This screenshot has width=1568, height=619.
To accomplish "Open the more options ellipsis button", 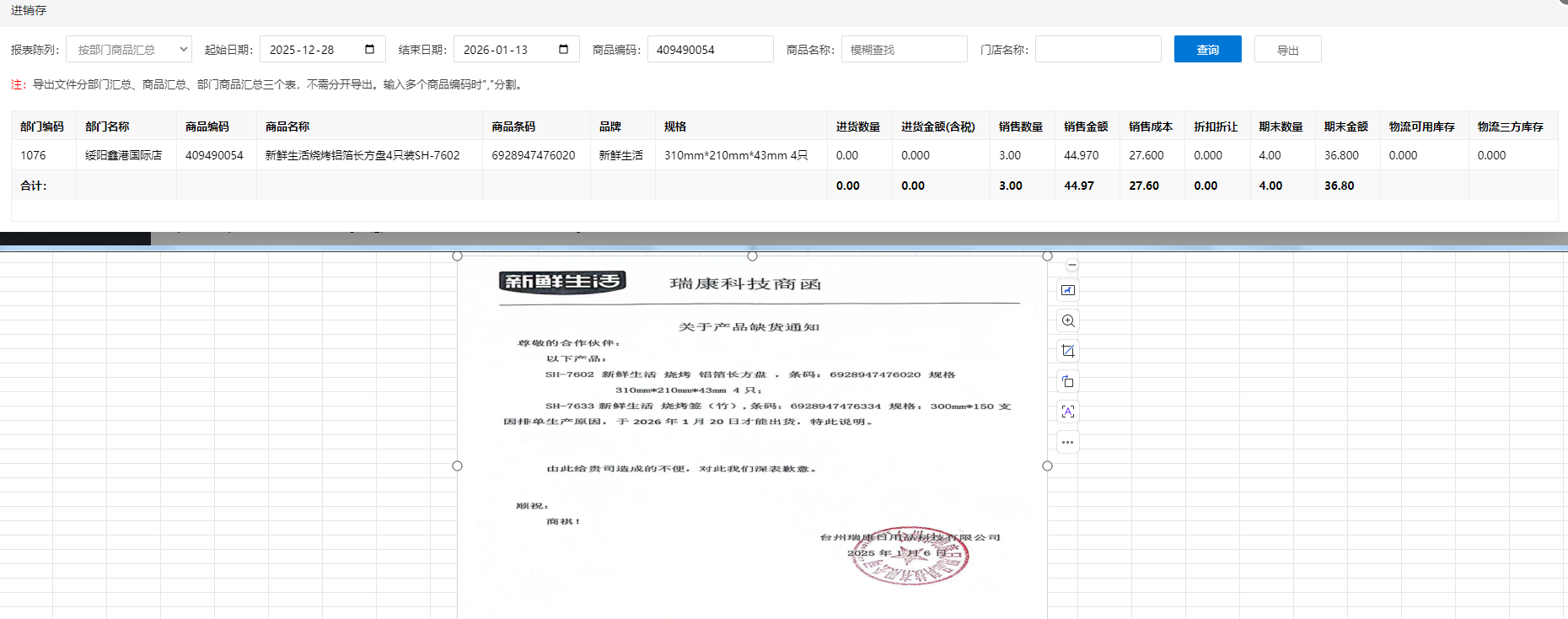I will [1068, 442].
